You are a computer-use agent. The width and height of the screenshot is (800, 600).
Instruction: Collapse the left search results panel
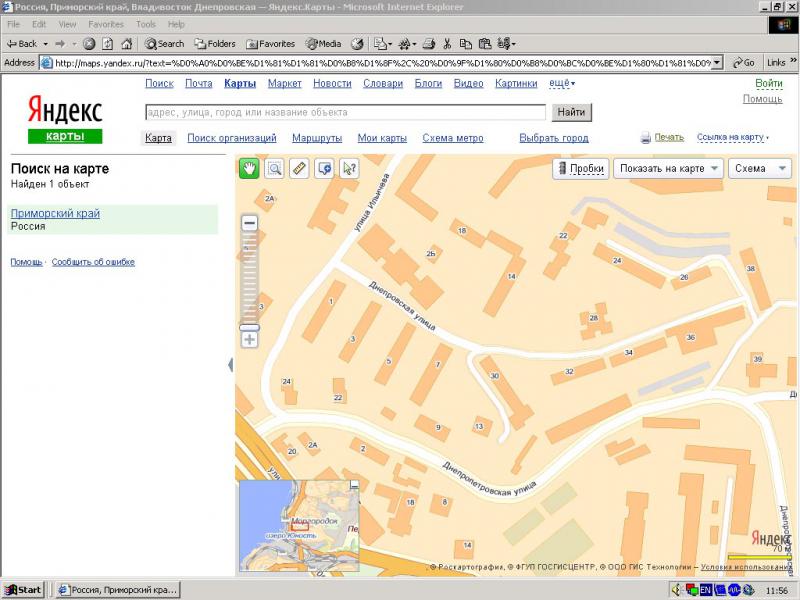[x=231, y=364]
